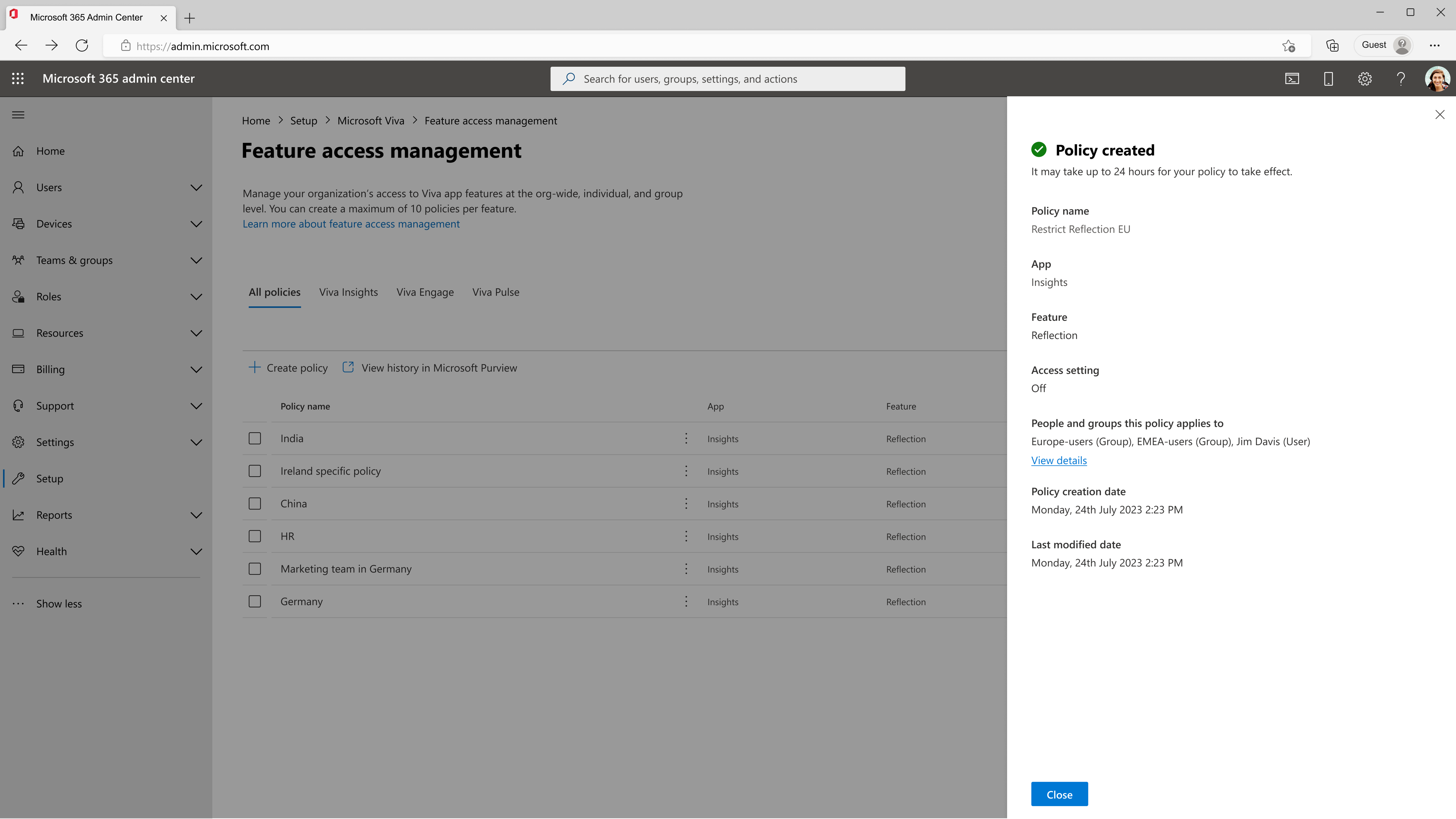The height and width of the screenshot is (819, 1456).
Task: Select the HR policy checkbox
Action: coord(255,536)
